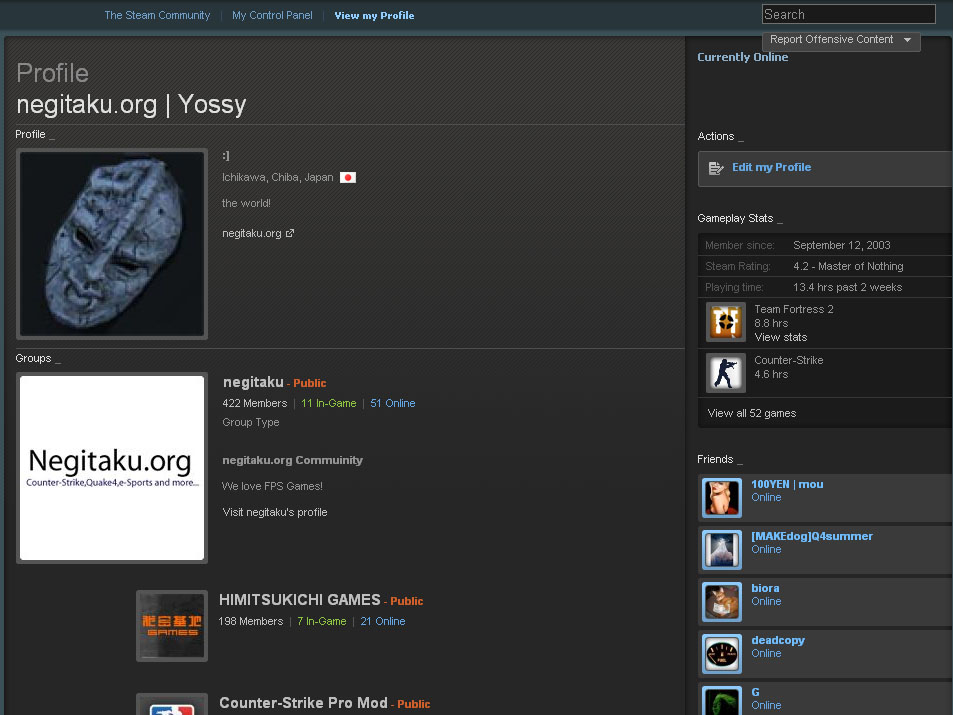Click View all 52 games
This screenshot has height=715, width=953.
click(x=752, y=413)
